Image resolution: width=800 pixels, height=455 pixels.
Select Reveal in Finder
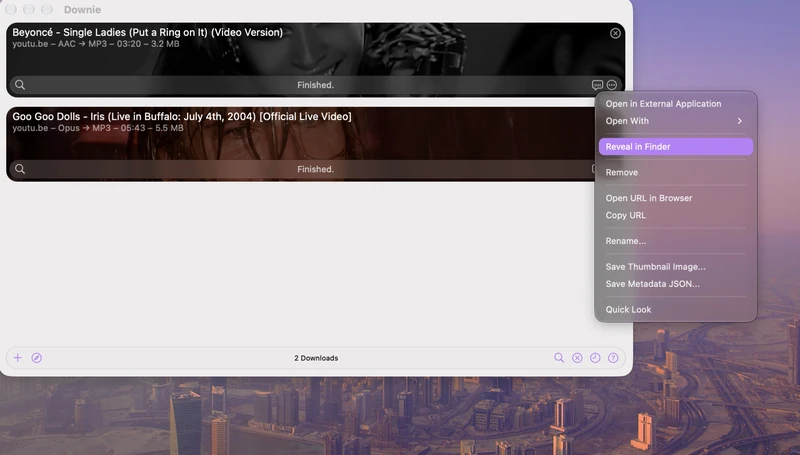676,146
